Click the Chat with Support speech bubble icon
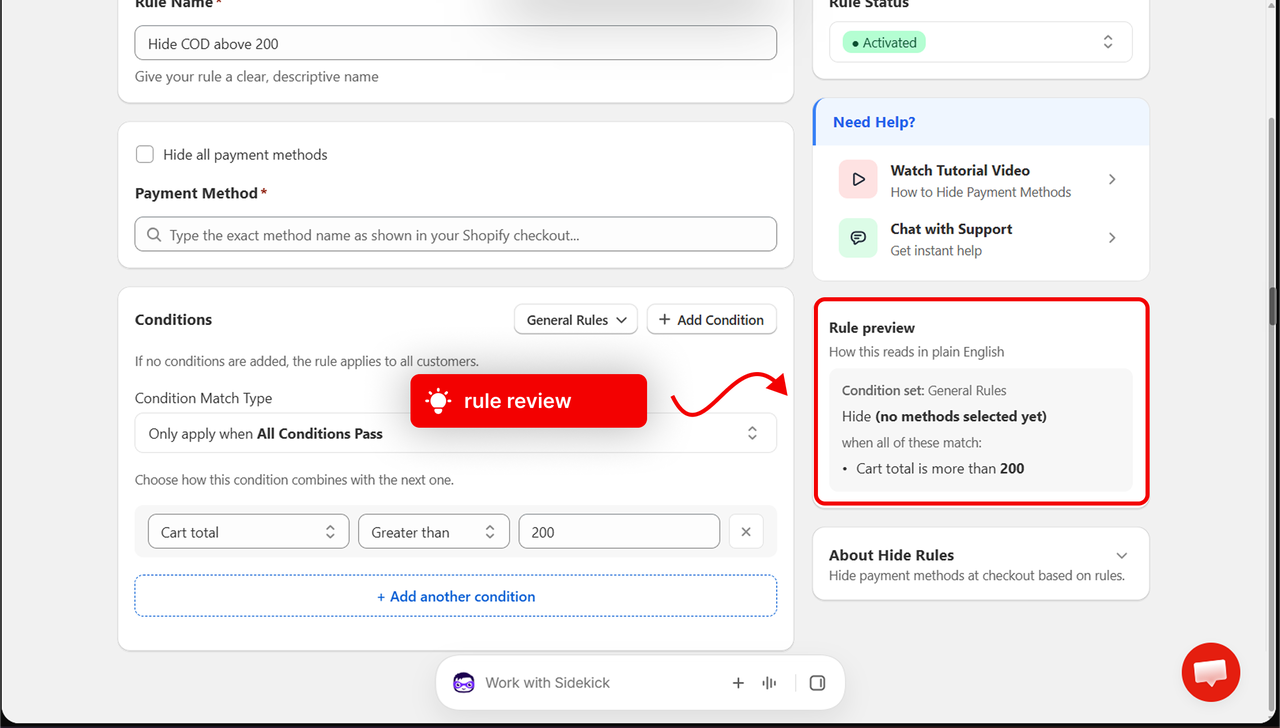The width and height of the screenshot is (1280, 728). (858, 238)
